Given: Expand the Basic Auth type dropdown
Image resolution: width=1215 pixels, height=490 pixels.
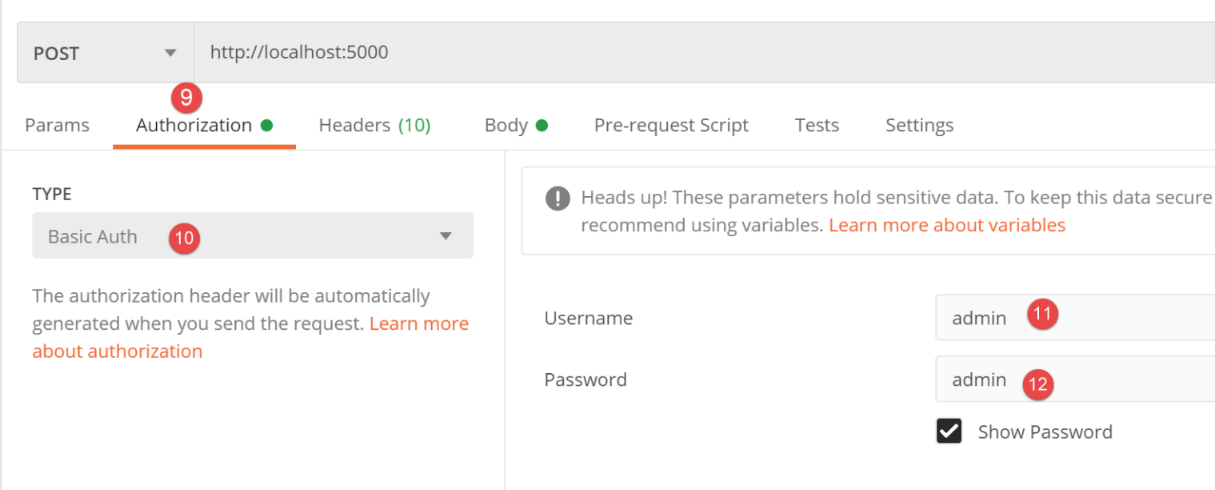Looking at the screenshot, I should pos(252,237).
